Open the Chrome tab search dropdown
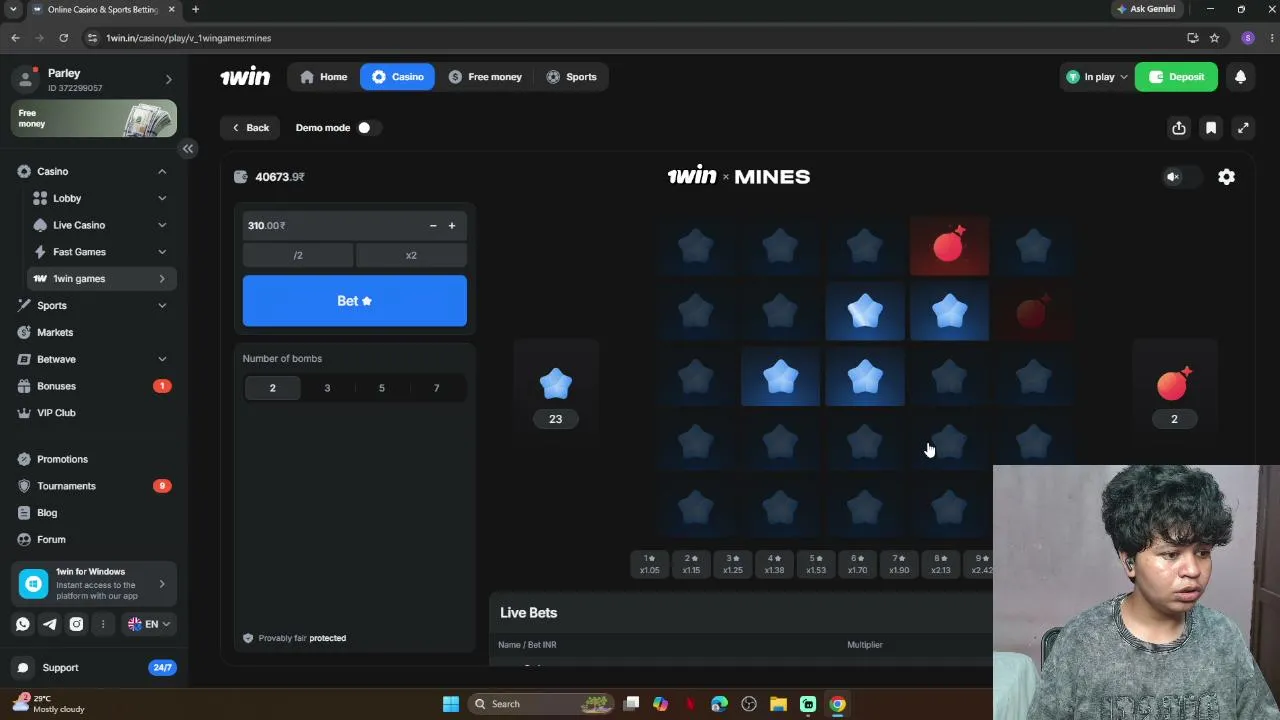Image resolution: width=1280 pixels, height=720 pixels. [13, 9]
